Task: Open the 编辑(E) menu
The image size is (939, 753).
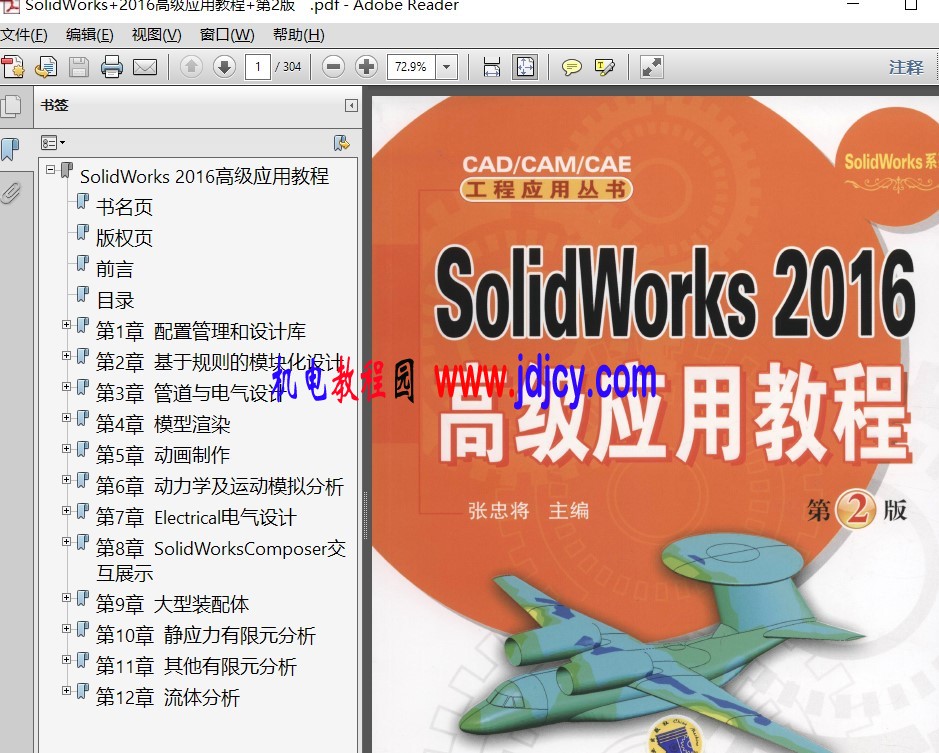Action: tap(90, 35)
